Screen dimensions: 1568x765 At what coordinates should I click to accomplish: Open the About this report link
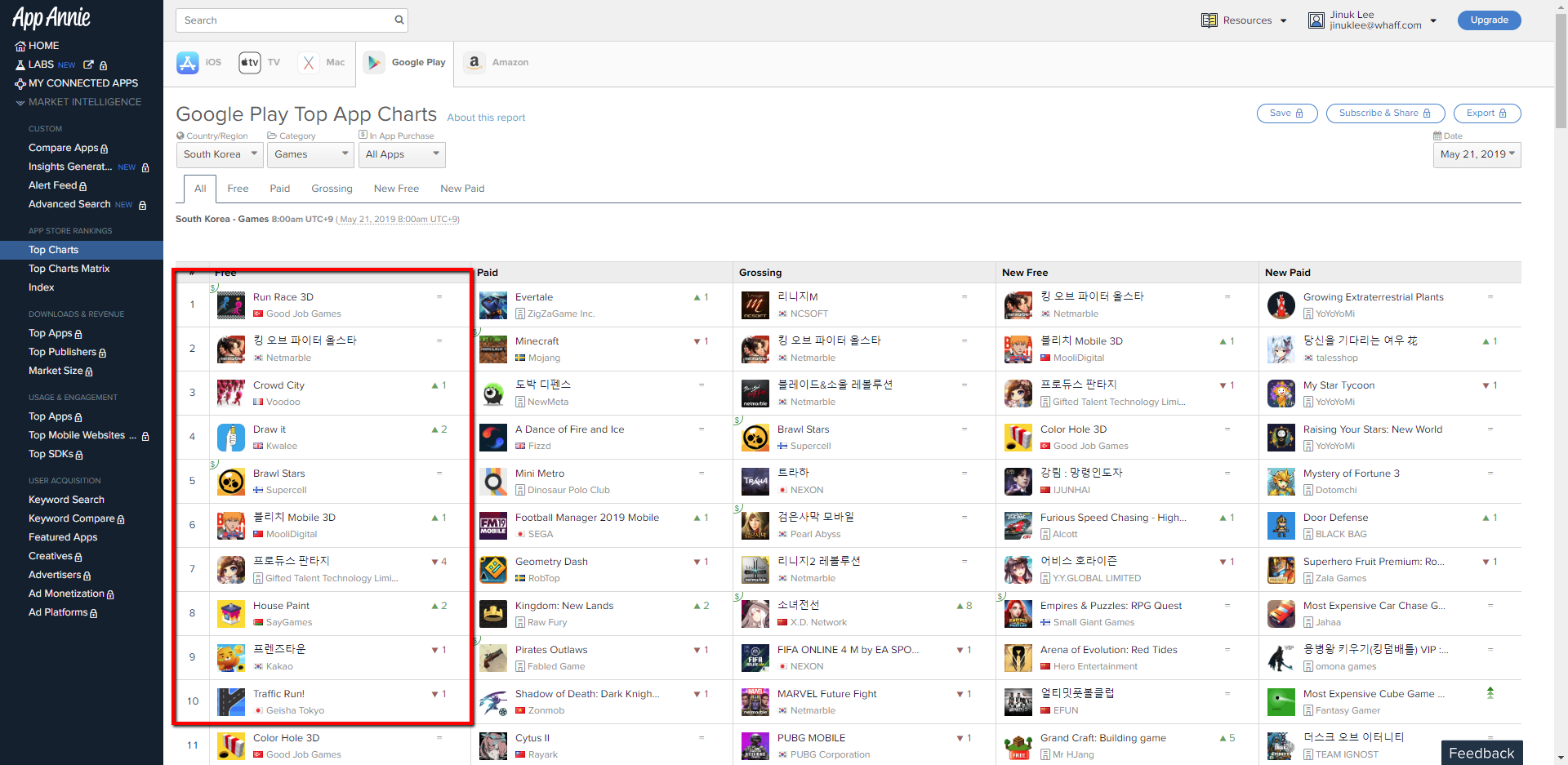pyautogui.click(x=486, y=118)
